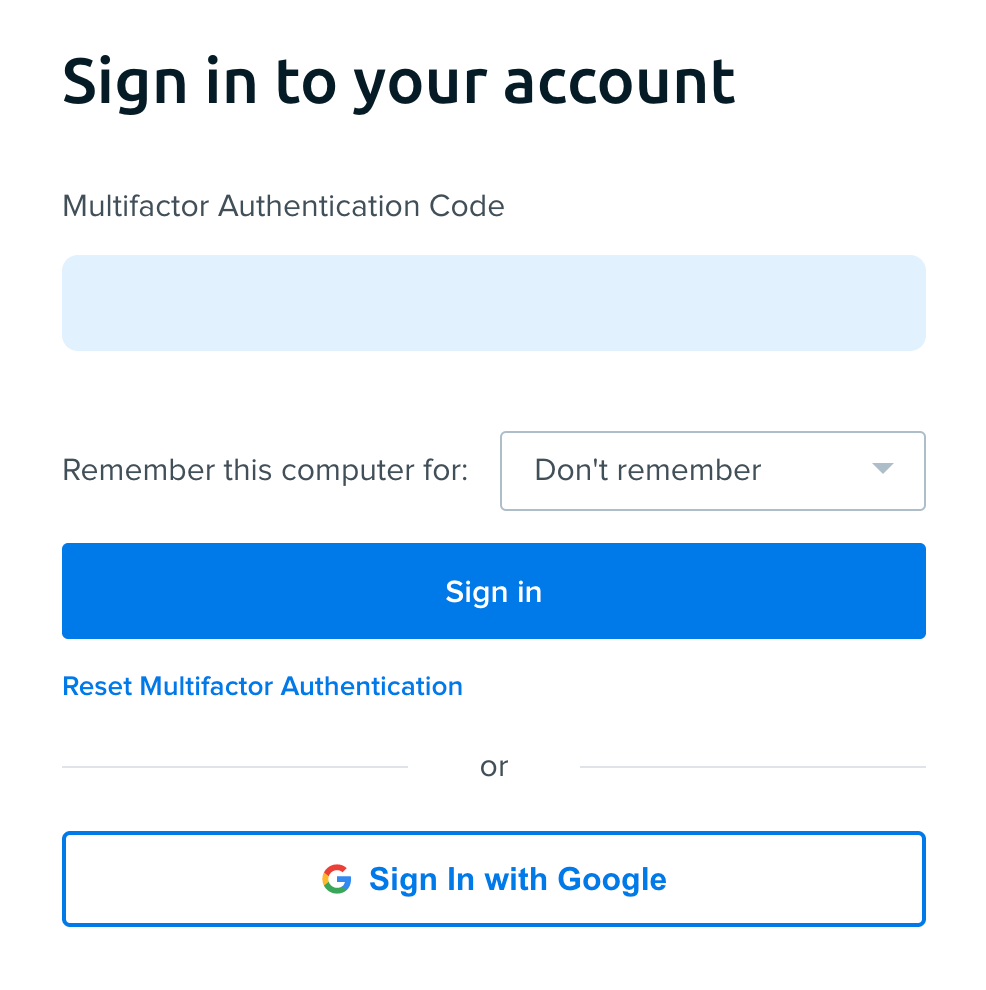Click the Remember this computer for label
Viewport: 986px width, 990px height.
[264, 470]
